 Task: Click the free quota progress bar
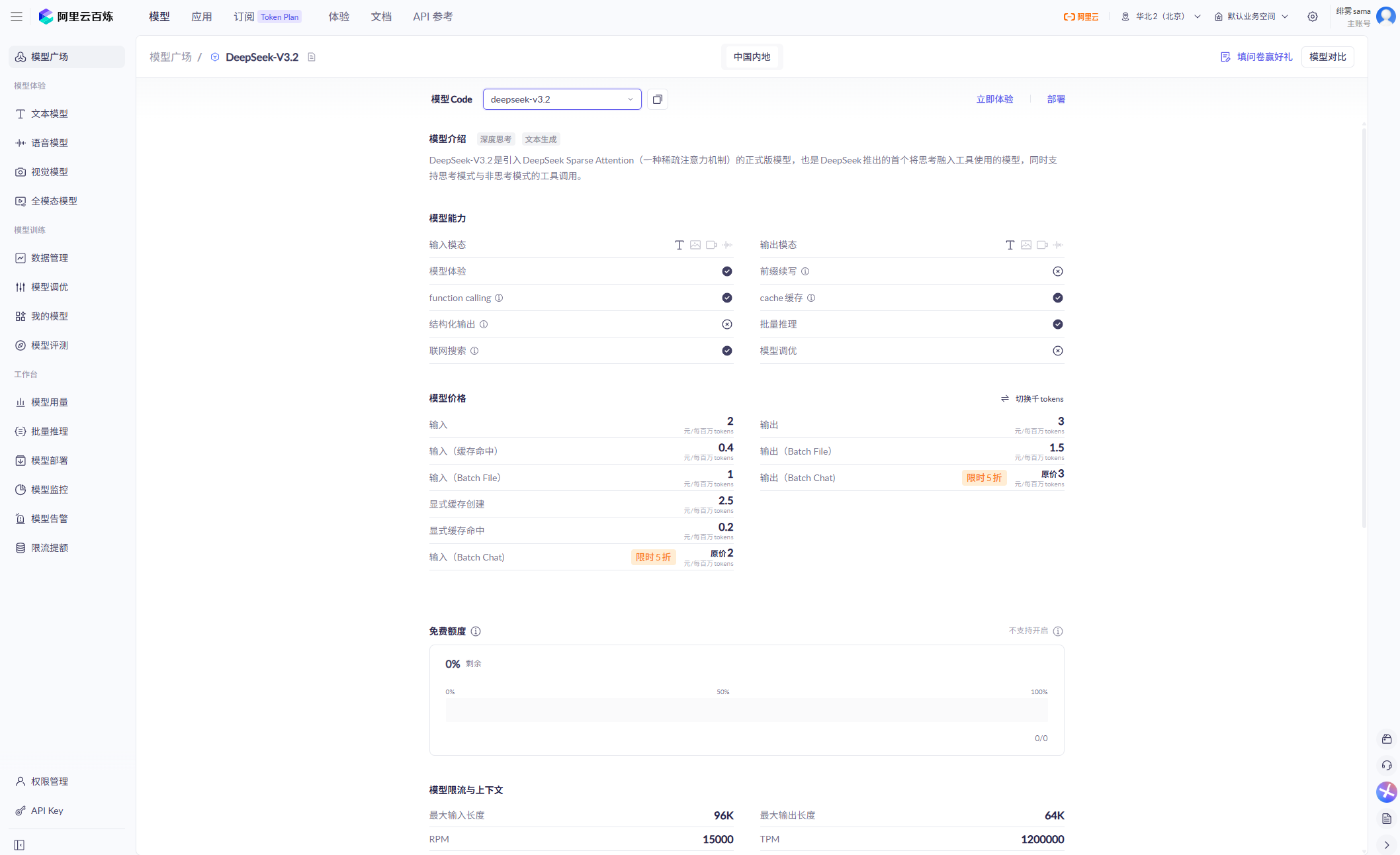point(746,710)
